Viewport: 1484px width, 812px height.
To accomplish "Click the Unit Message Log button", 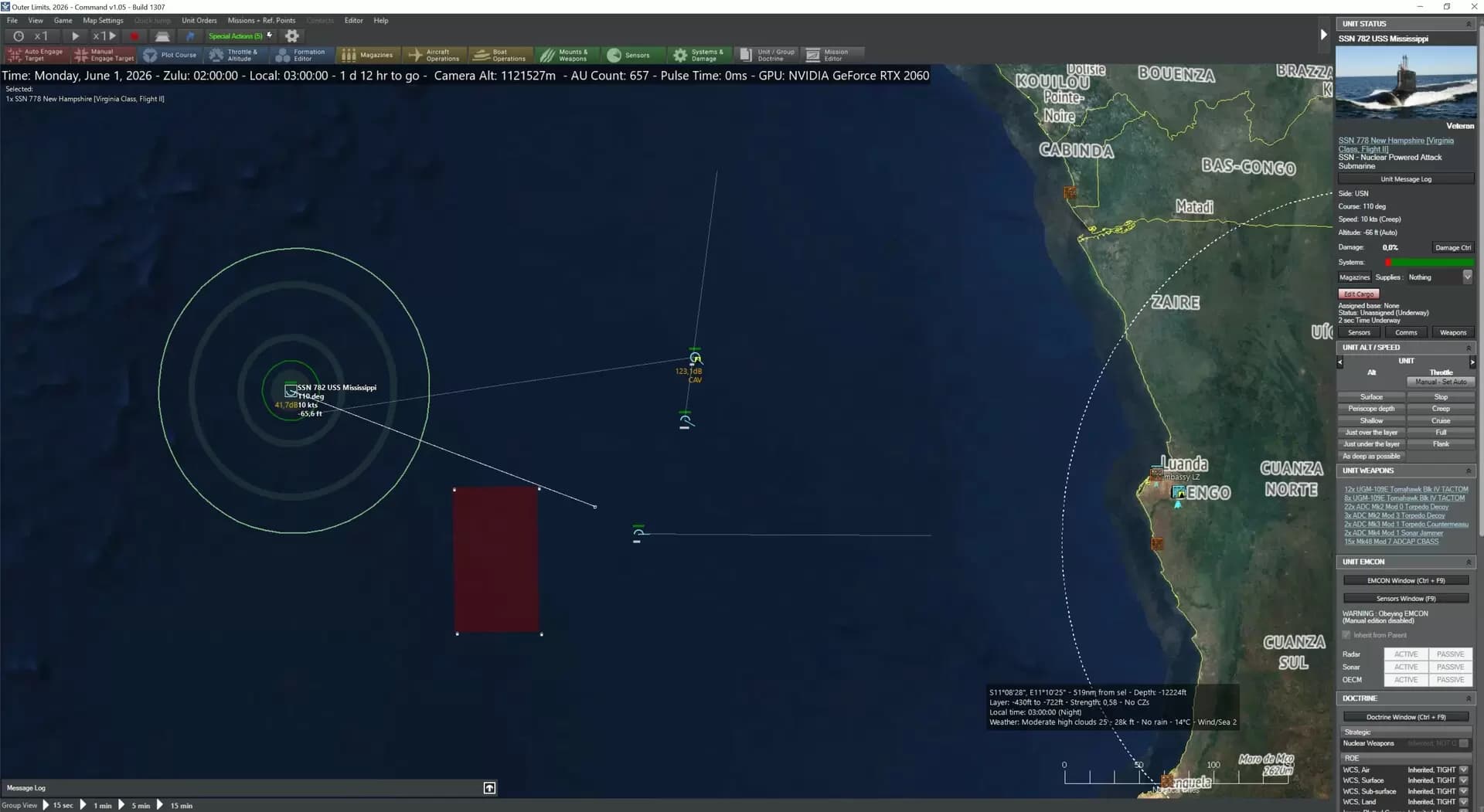I will [x=1406, y=178].
